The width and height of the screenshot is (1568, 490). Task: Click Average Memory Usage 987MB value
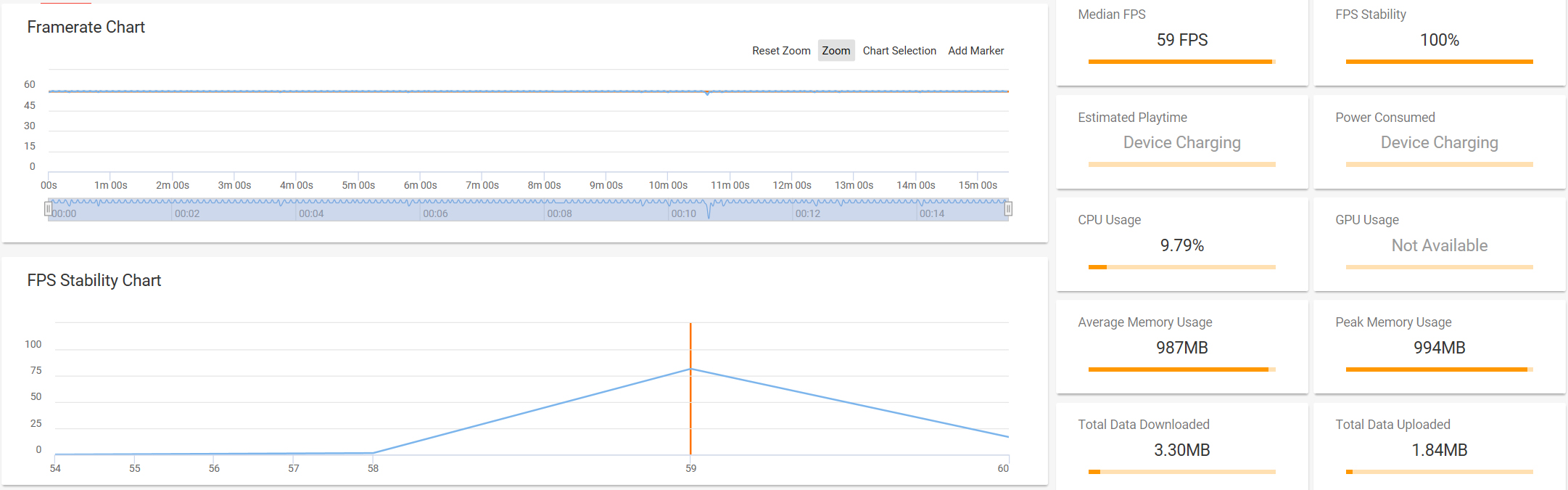pyautogui.click(x=1182, y=348)
